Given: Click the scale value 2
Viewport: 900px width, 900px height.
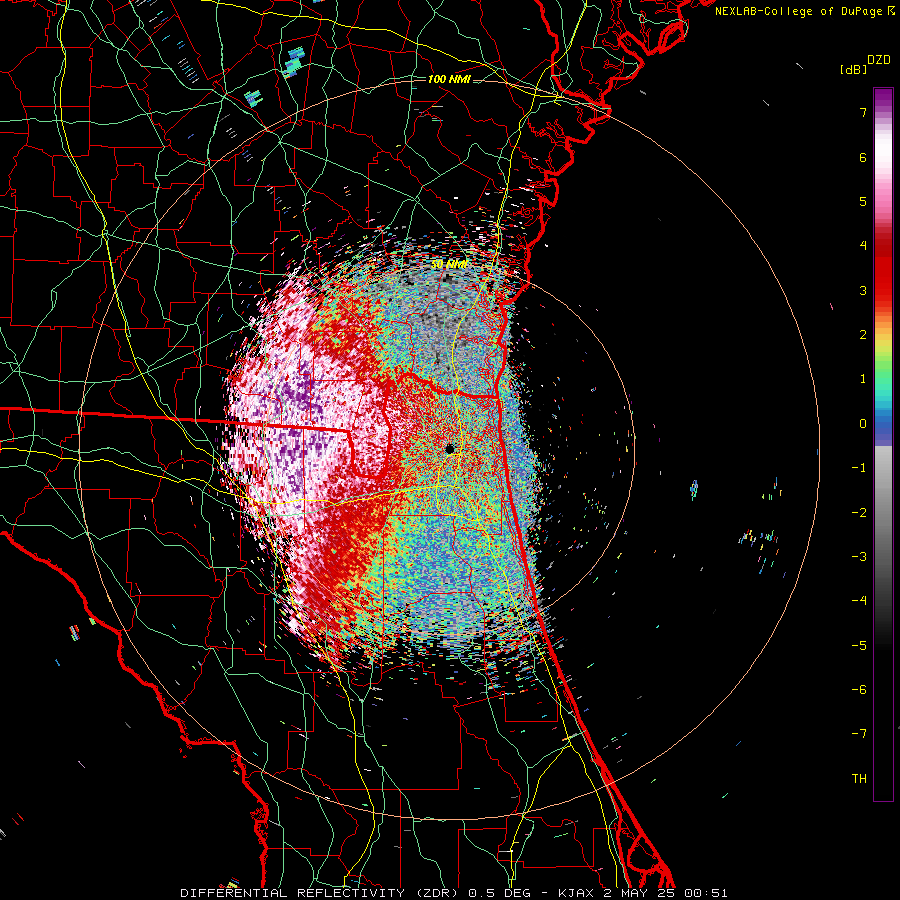Looking at the screenshot, I should (x=863, y=335).
